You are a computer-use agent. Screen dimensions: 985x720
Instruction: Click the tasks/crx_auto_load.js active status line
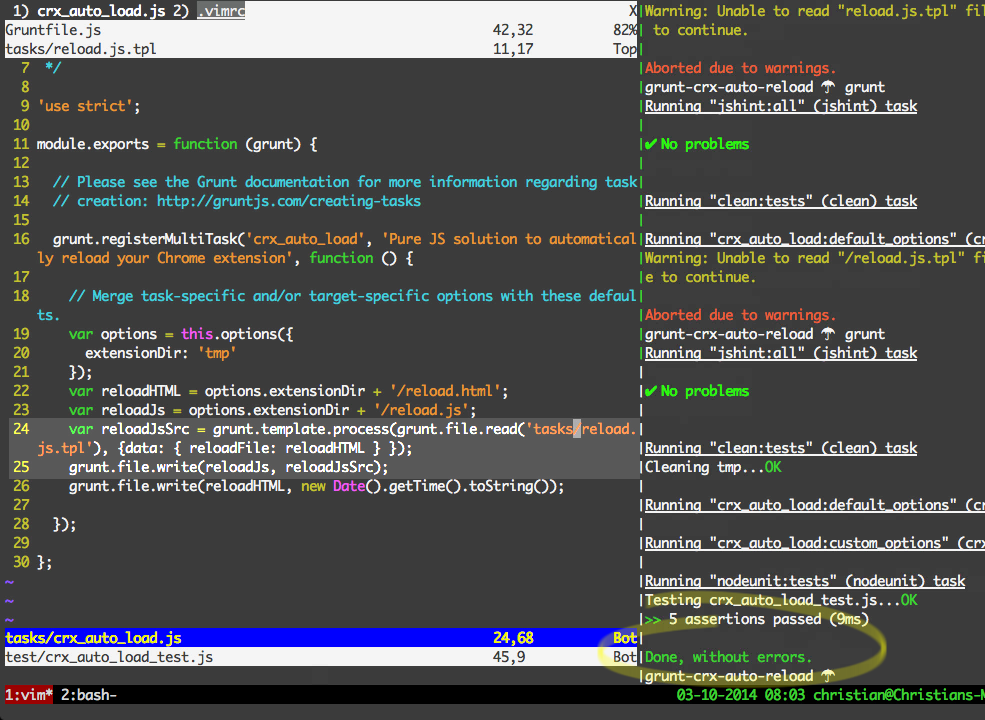pyautogui.click(x=321, y=638)
